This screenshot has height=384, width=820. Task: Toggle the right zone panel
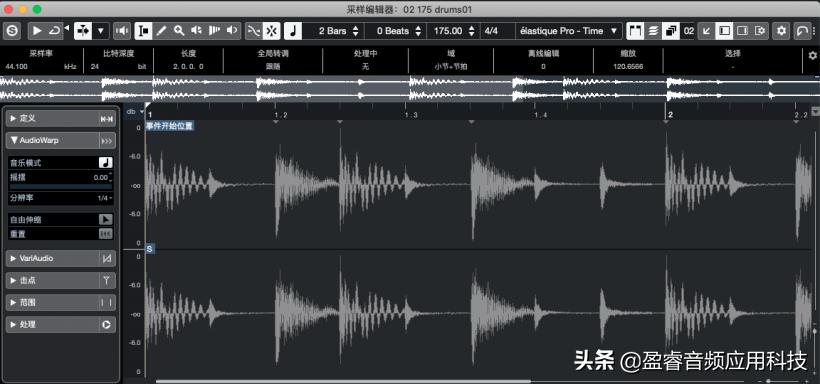[x=742, y=31]
